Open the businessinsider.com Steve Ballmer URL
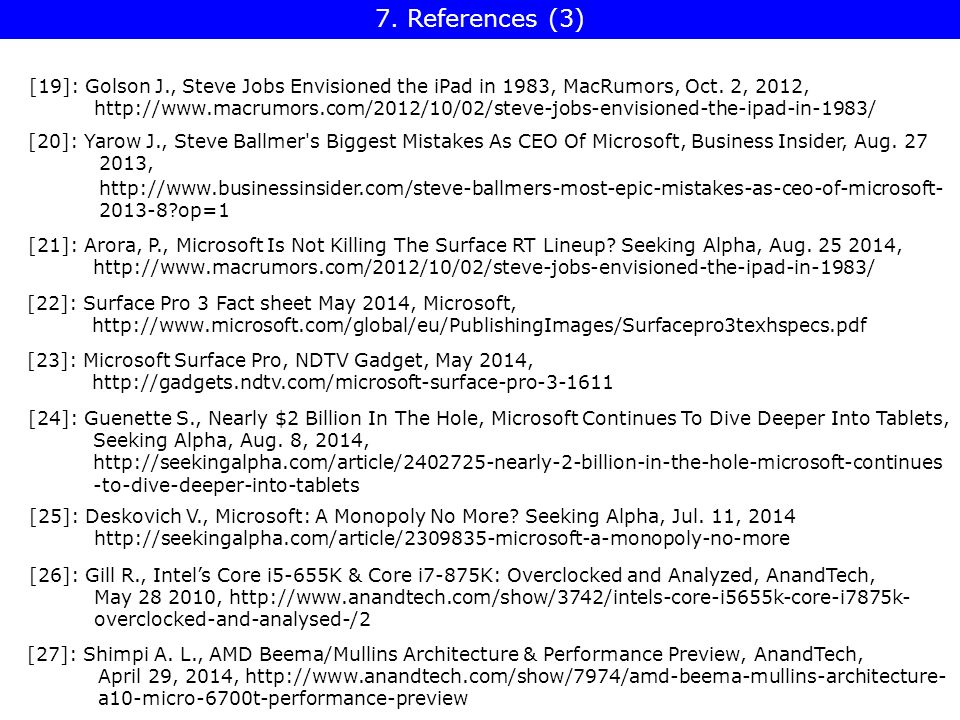960x720 pixels. [521, 188]
